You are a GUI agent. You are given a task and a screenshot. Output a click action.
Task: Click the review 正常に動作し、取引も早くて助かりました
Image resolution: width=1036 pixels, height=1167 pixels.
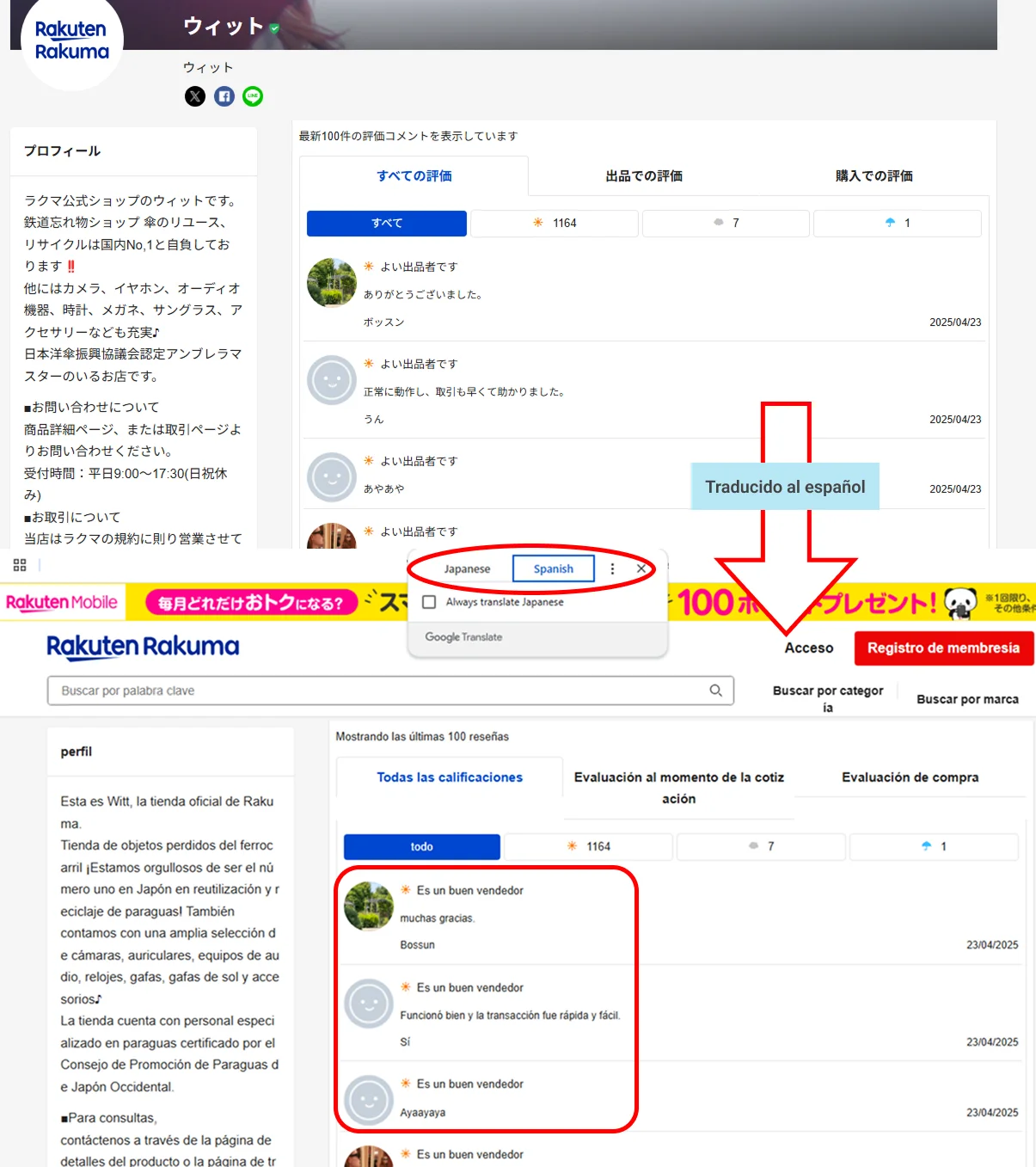click(464, 391)
